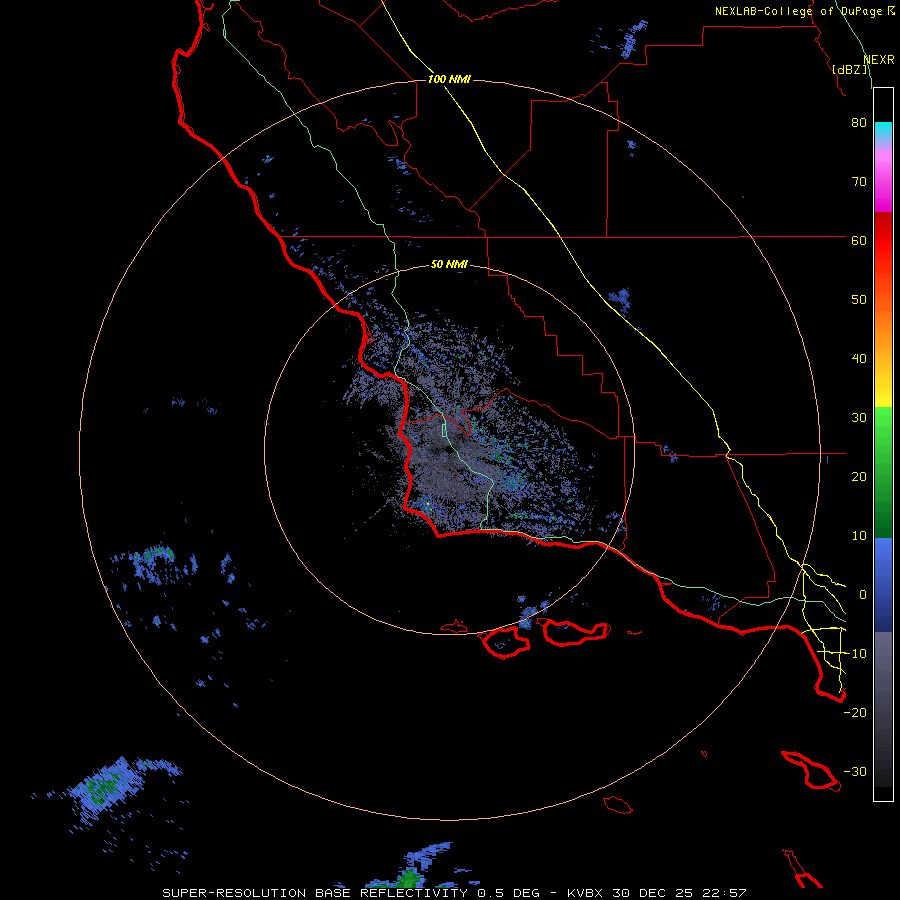The height and width of the screenshot is (900, 900).
Task: Click the 0 value on the dBZ scale
Action: 863,595
